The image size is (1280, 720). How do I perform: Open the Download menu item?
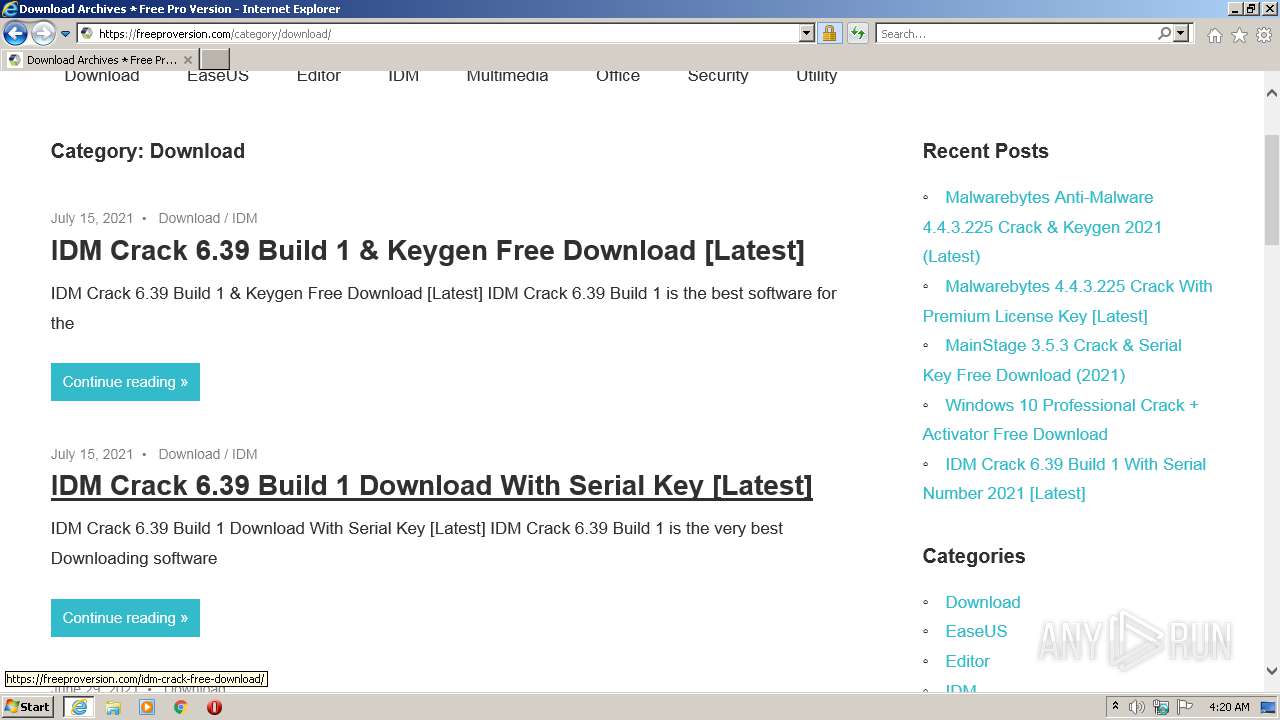pyautogui.click(x=102, y=76)
